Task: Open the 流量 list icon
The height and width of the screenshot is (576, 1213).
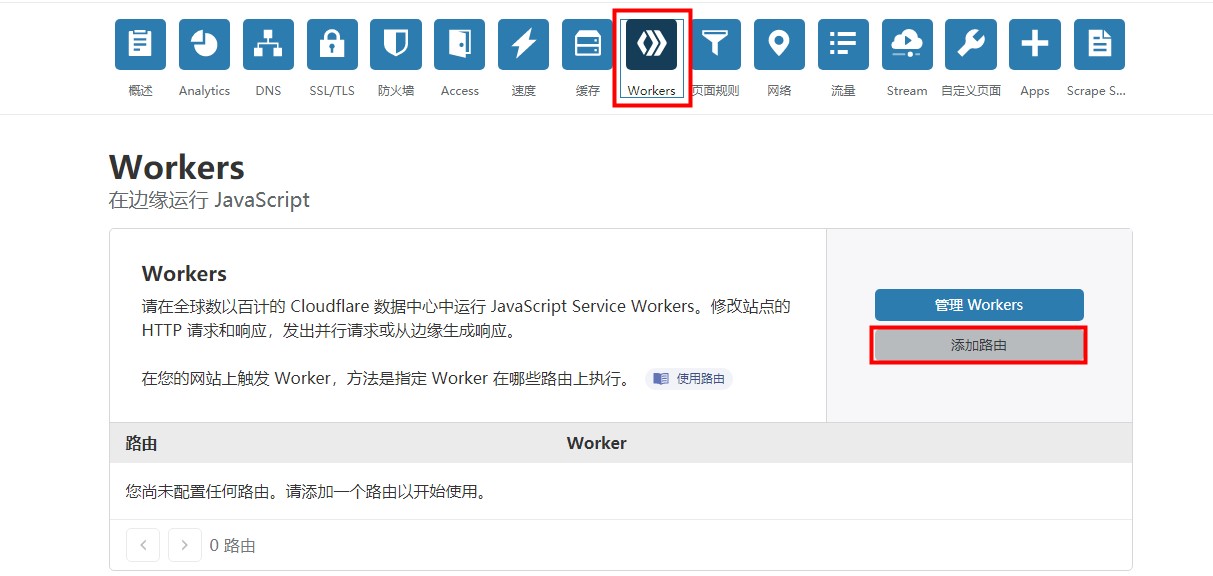Action: 843,44
